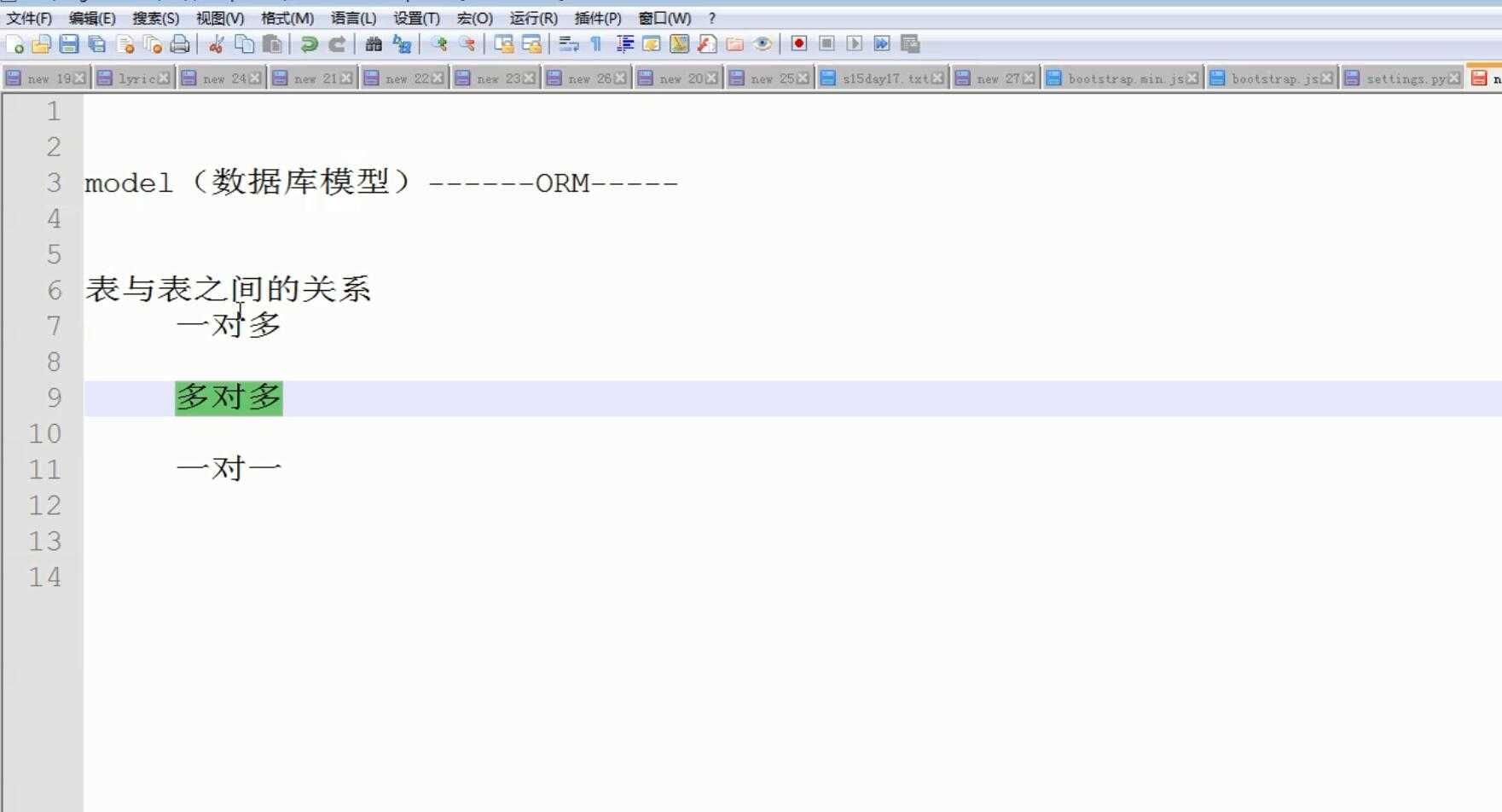Screen dimensions: 1502x812
Task: Open the 设置(T) menu
Action: click(x=416, y=18)
